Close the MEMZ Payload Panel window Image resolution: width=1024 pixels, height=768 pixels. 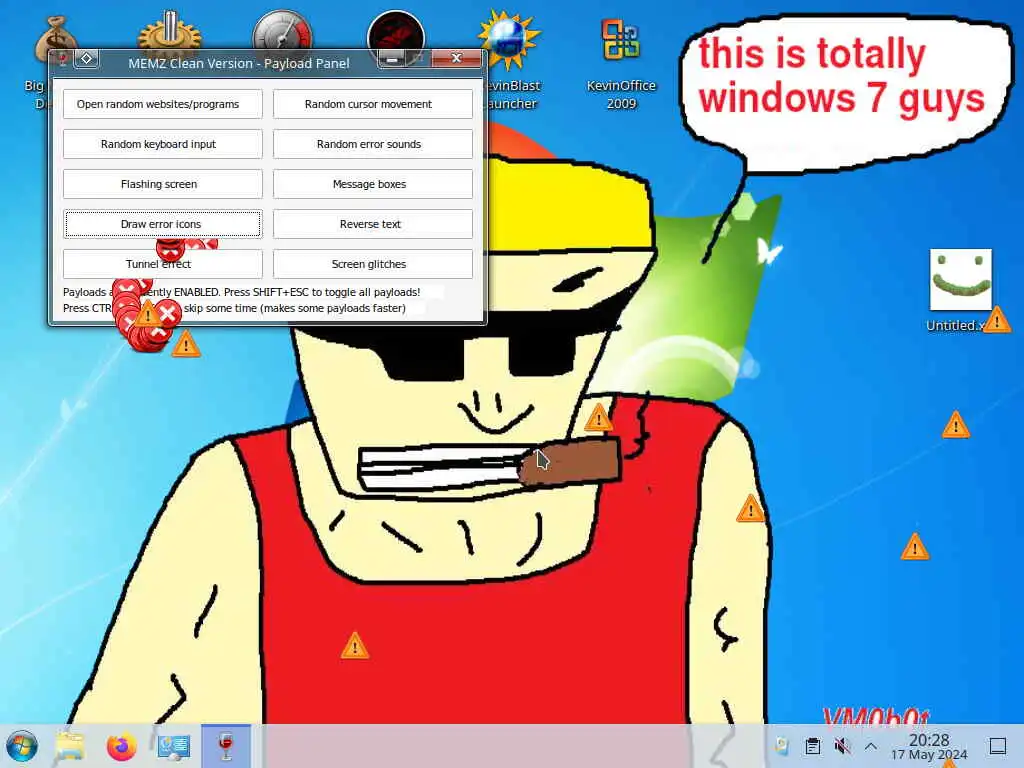point(456,58)
